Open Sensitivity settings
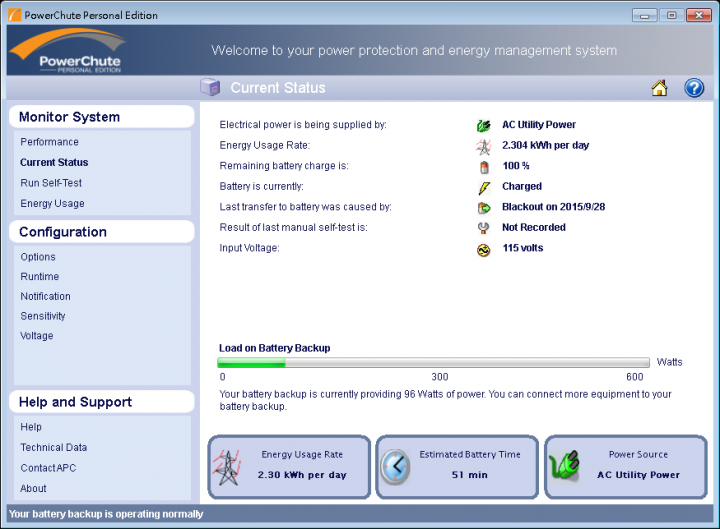 click(43, 316)
